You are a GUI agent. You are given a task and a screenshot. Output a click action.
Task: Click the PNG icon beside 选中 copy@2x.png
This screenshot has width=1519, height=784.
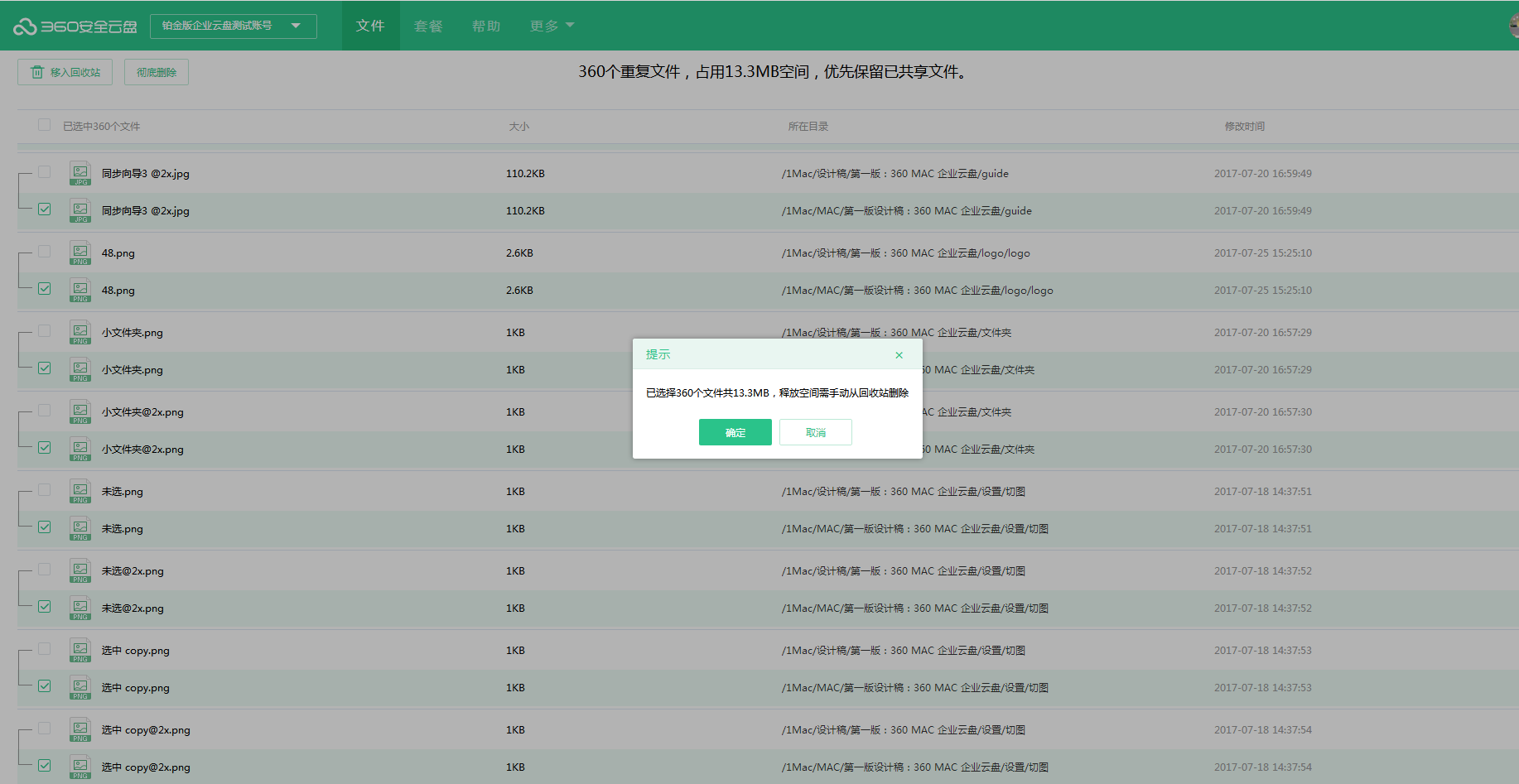point(80,729)
